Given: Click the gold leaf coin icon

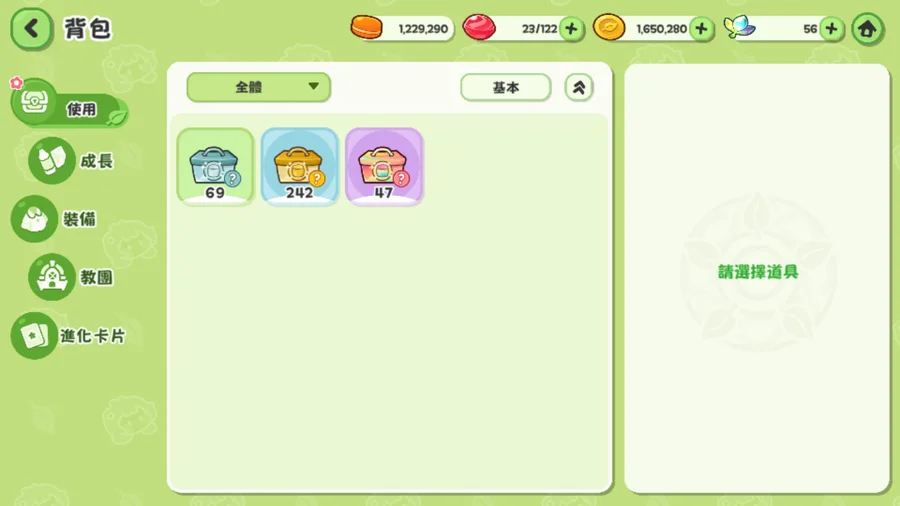Looking at the screenshot, I should click(609, 28).
